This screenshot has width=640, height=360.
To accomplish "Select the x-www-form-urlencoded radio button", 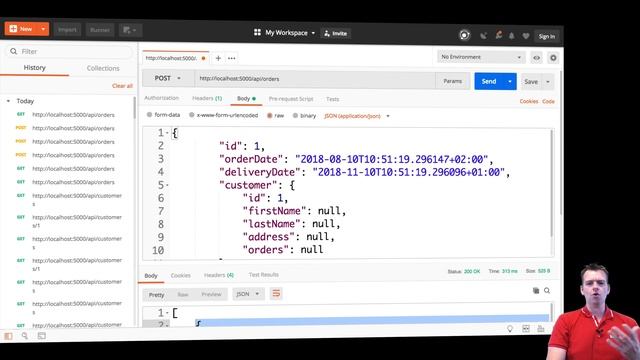I will pos(191,115).
